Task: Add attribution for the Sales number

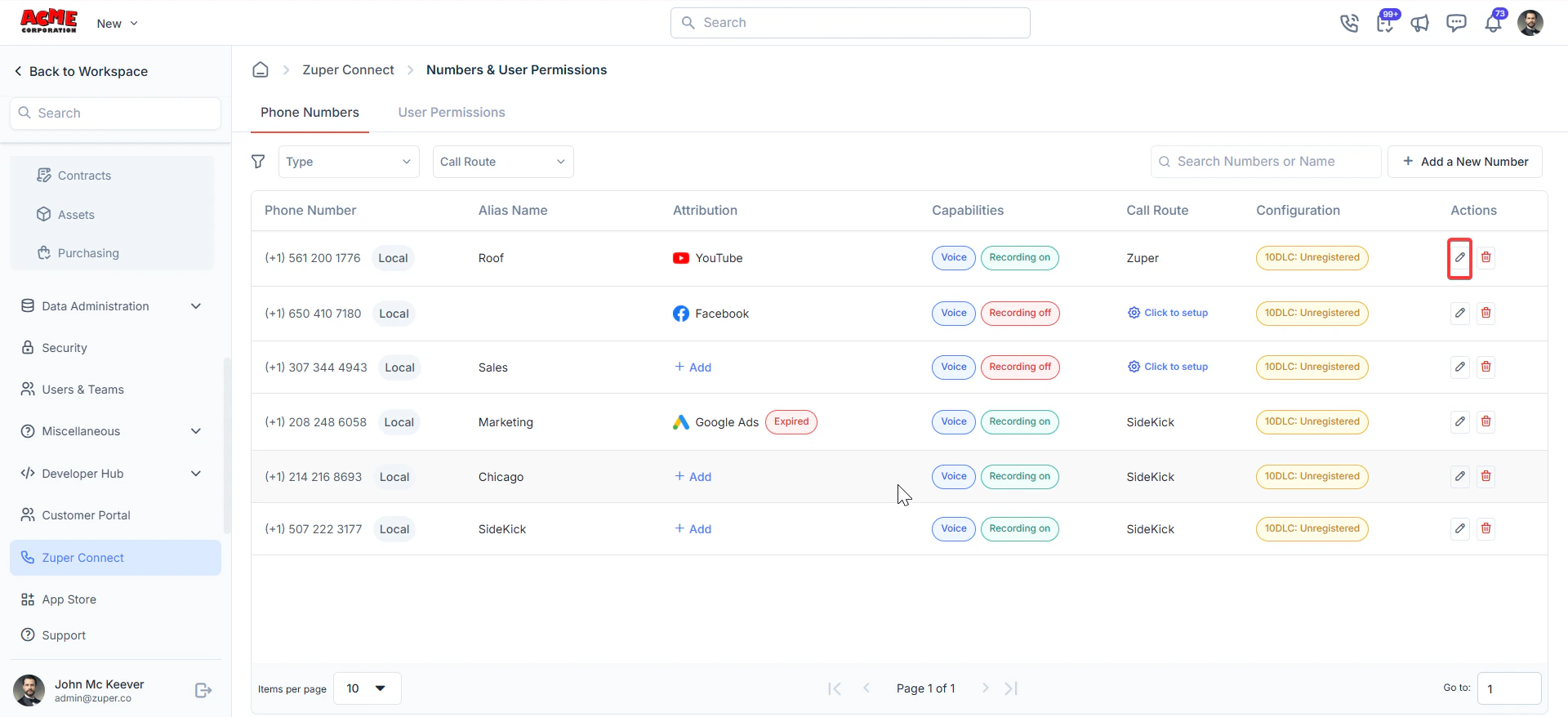Action: point(693,367)
